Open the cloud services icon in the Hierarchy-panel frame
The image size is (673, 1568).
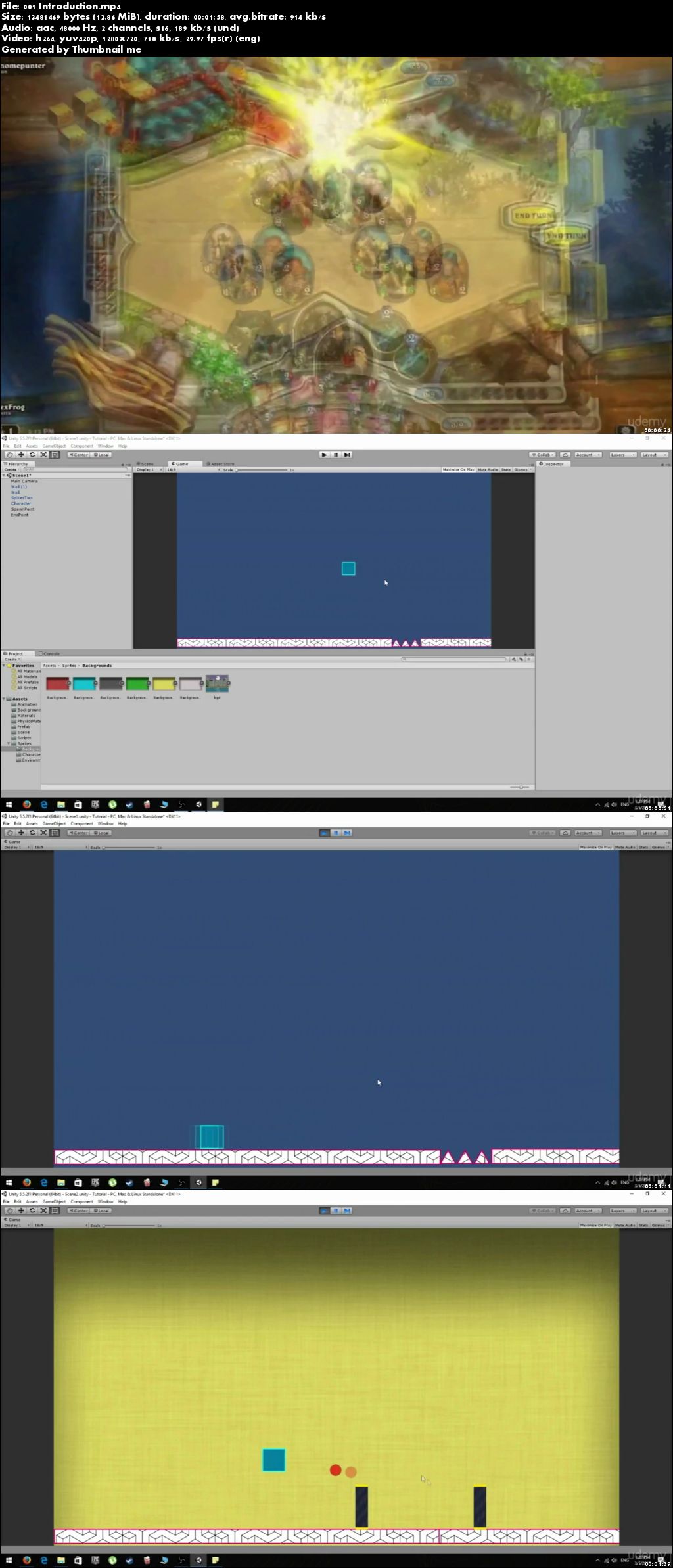tap(565, 455)
